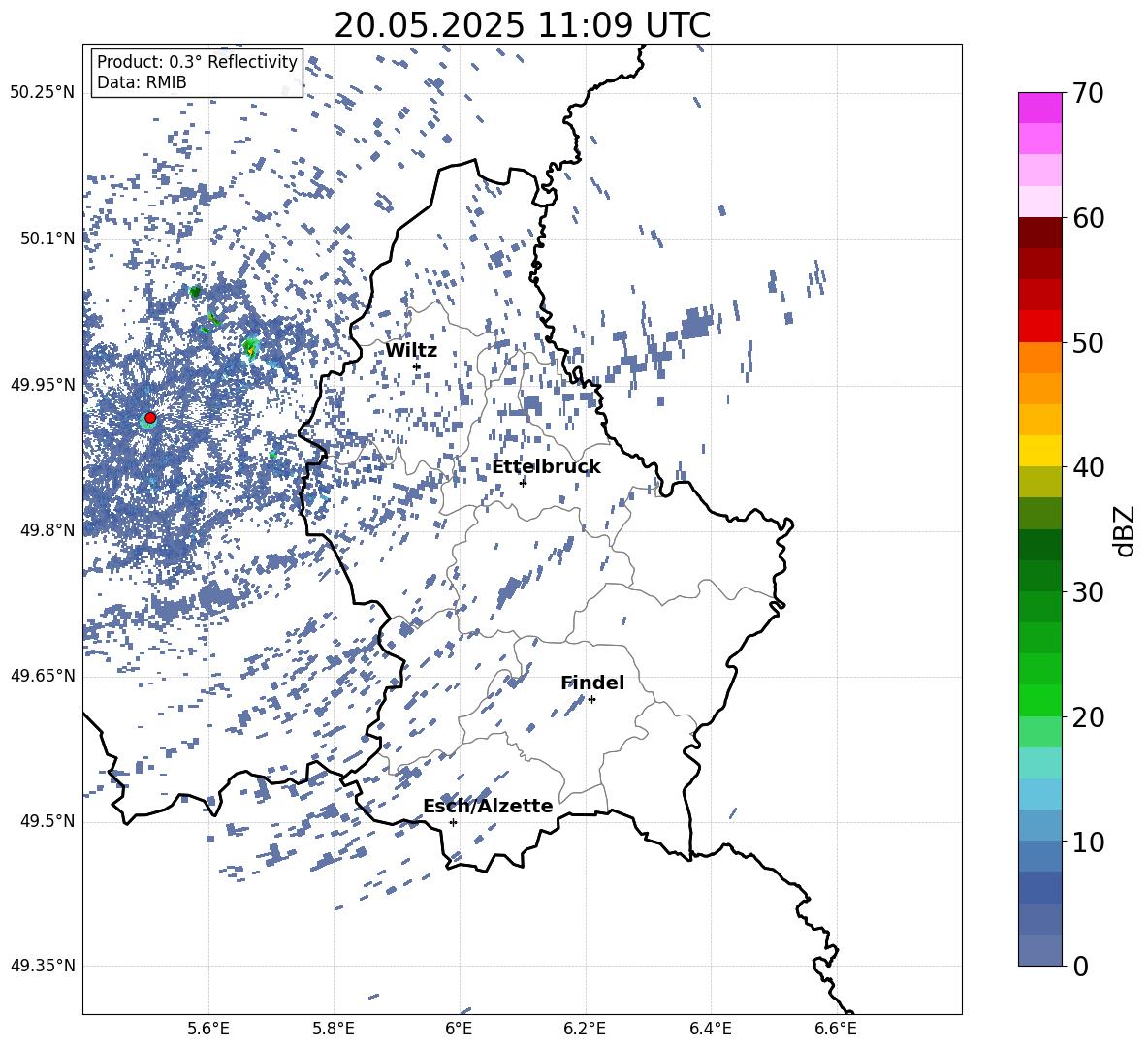Click the 40 colorbar tick label
Image resolution: width=1148 pixels, height=1048 pixels.
point(1087,467)
